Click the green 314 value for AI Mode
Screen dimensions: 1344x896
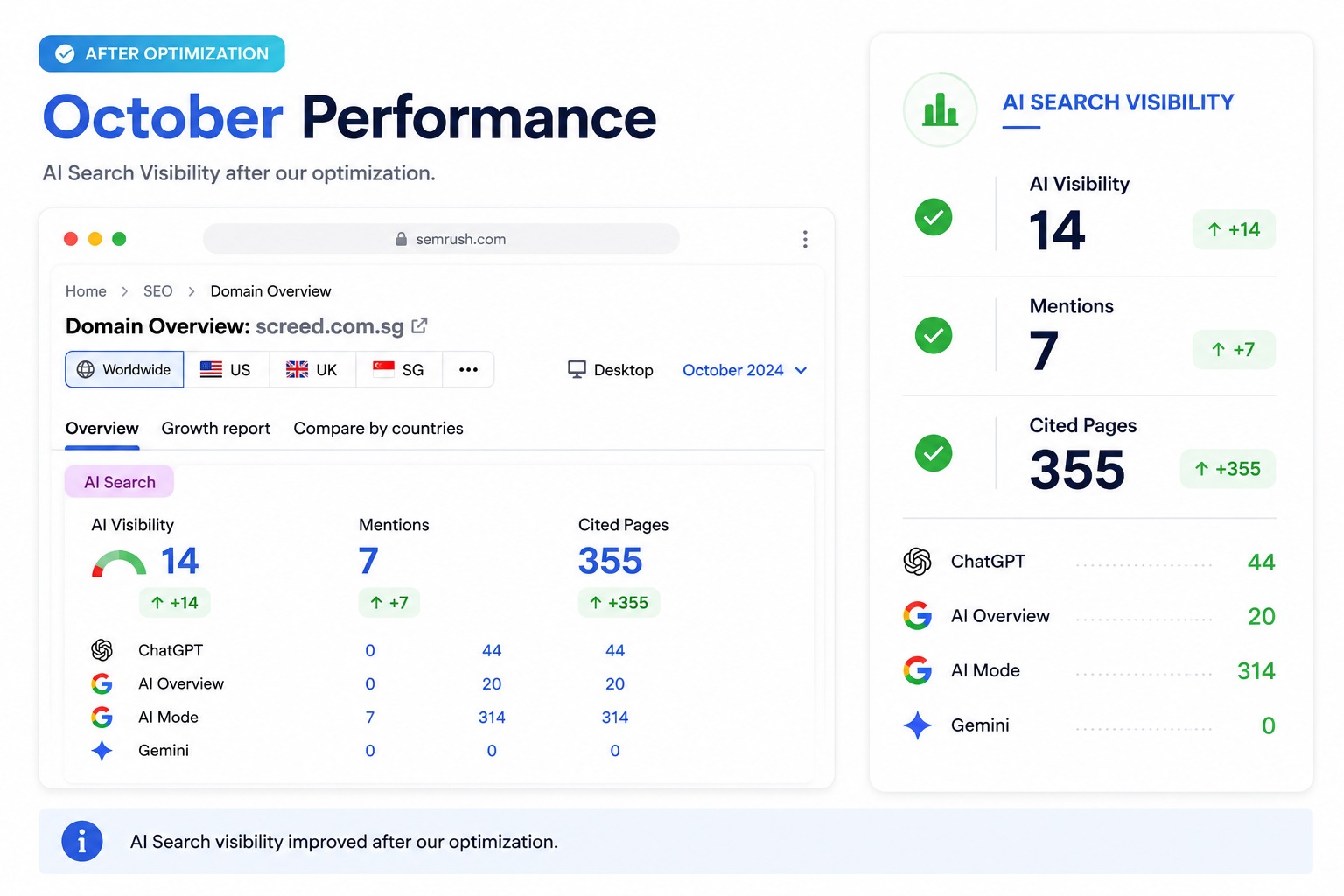coord(1256,671)
